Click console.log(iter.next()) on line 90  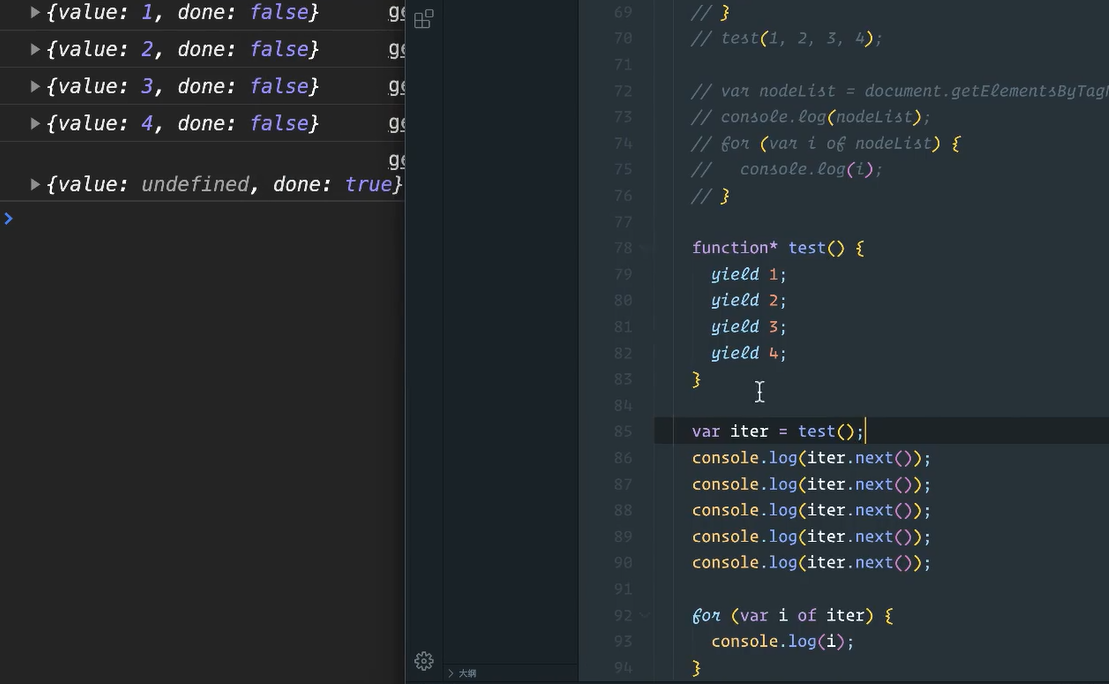click(x=811, y=563)
